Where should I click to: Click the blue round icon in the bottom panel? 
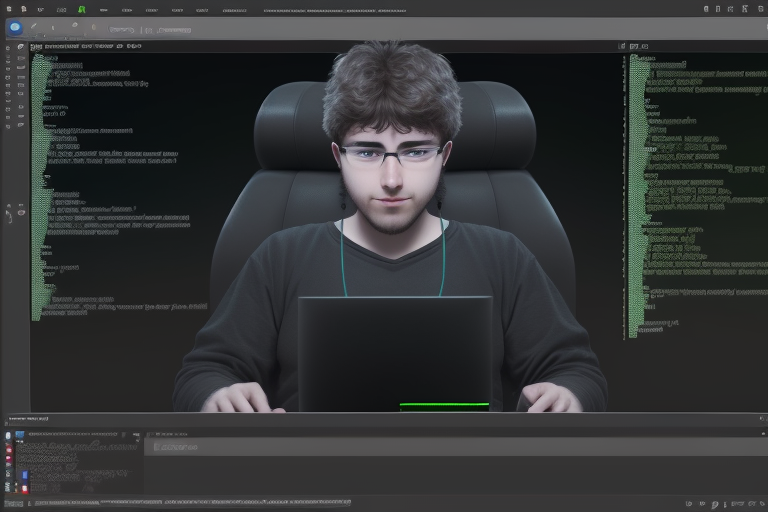click(9, 436)
